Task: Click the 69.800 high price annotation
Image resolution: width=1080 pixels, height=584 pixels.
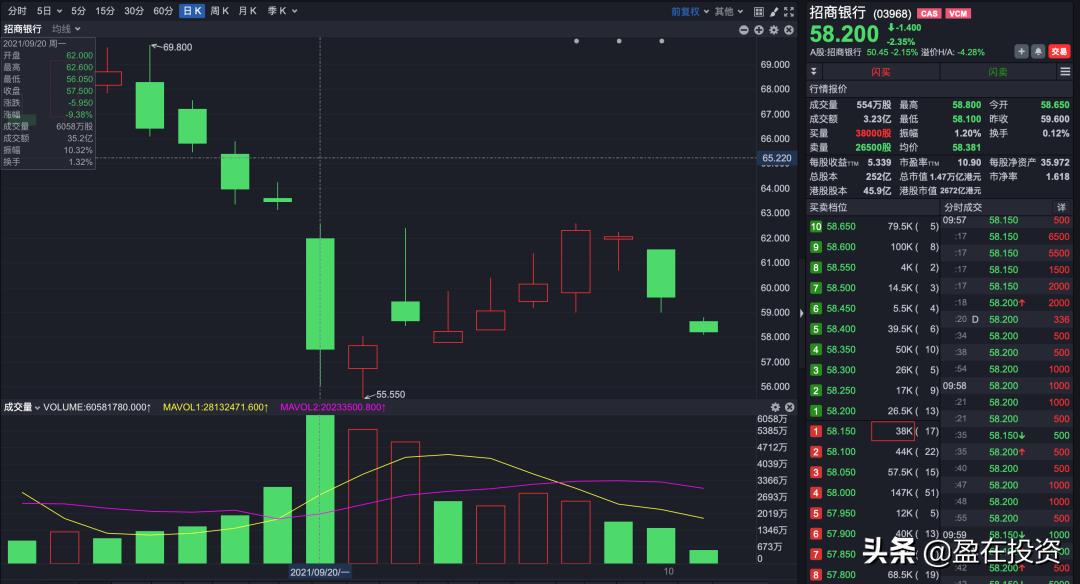Action: pyautogui.click(x=177, y=48)
